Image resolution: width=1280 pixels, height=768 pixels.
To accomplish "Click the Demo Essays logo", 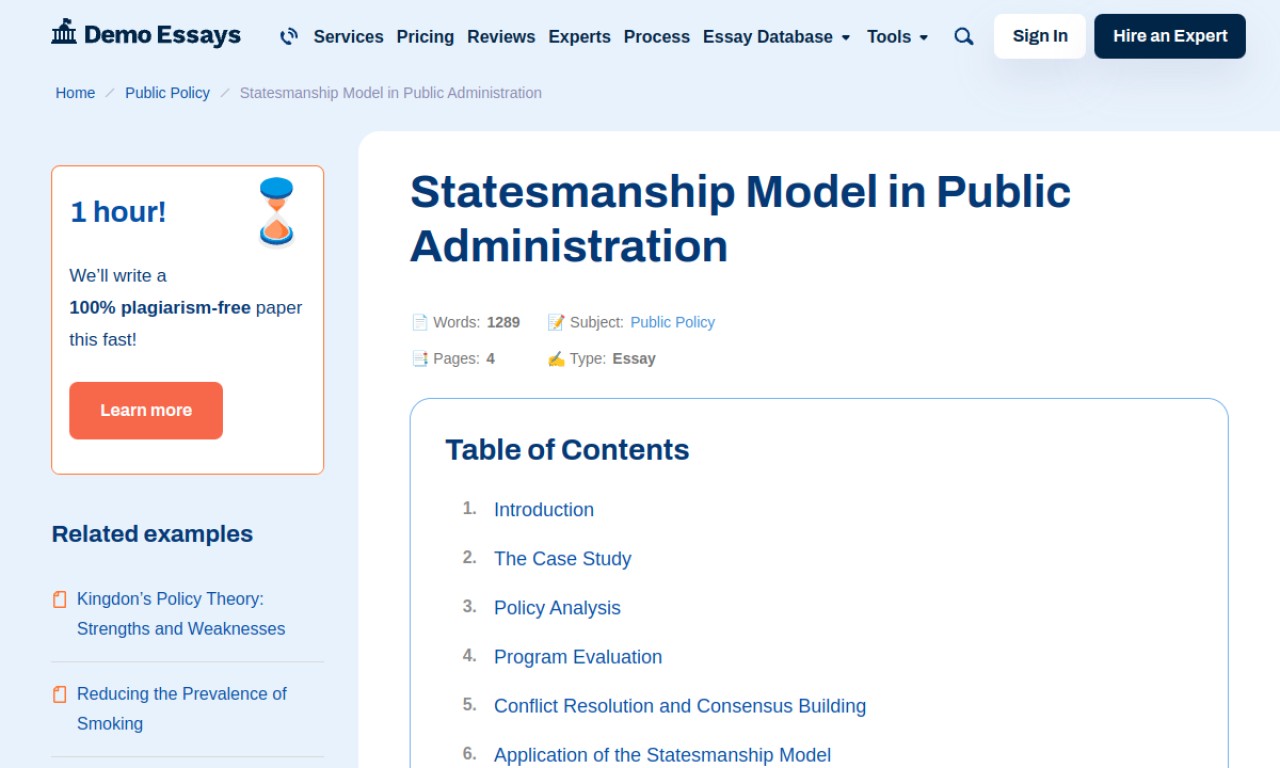I will click(x=146, y=34).
